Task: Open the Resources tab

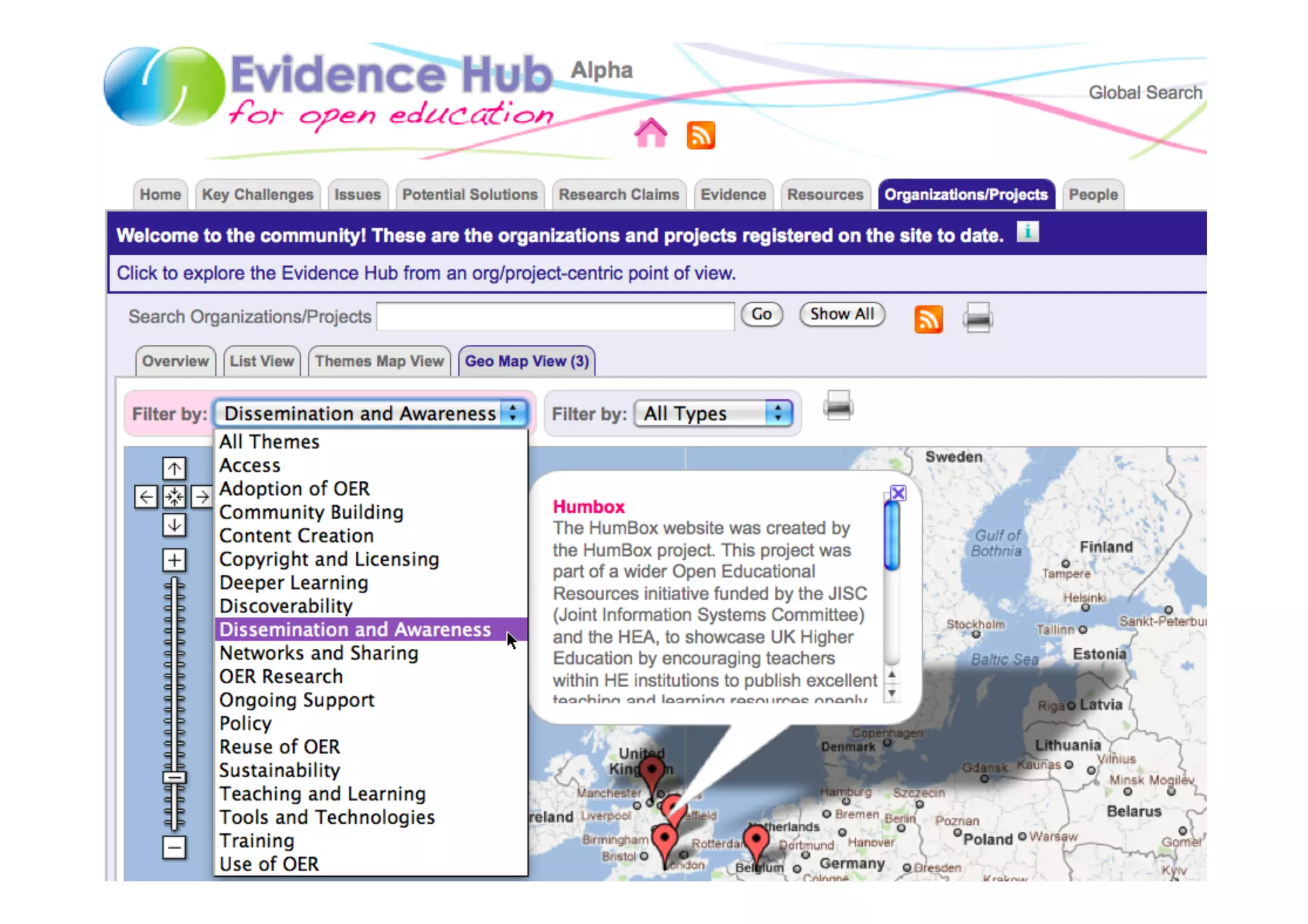Action: (x=825, y=195)
